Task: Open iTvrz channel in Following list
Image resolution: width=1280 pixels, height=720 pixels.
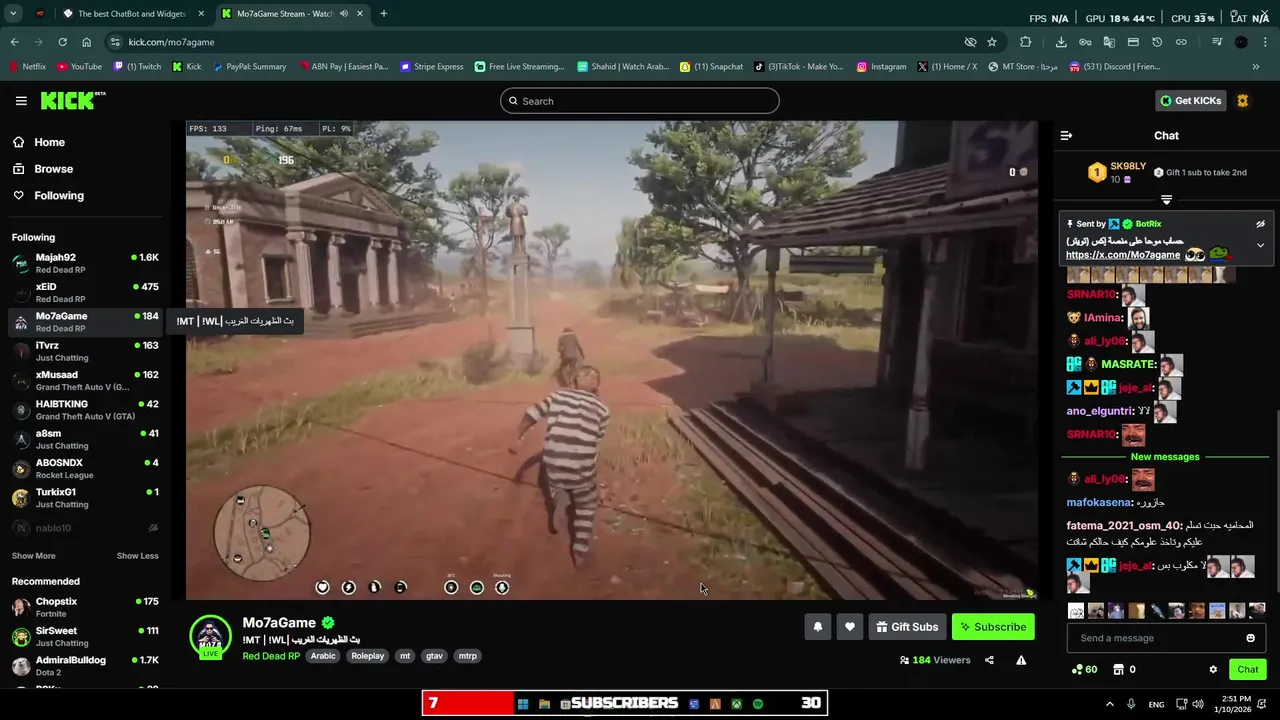Action: pos(85,351)
